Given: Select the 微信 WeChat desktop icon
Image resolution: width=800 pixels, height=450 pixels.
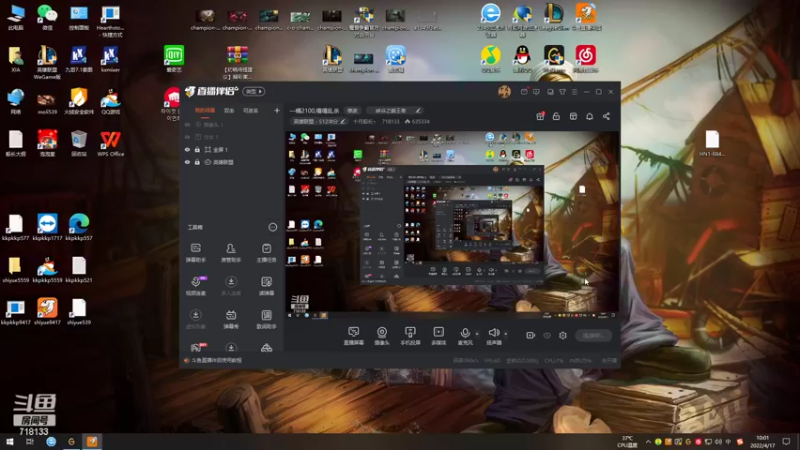Looking at the screenshot, I should [47, 17].
